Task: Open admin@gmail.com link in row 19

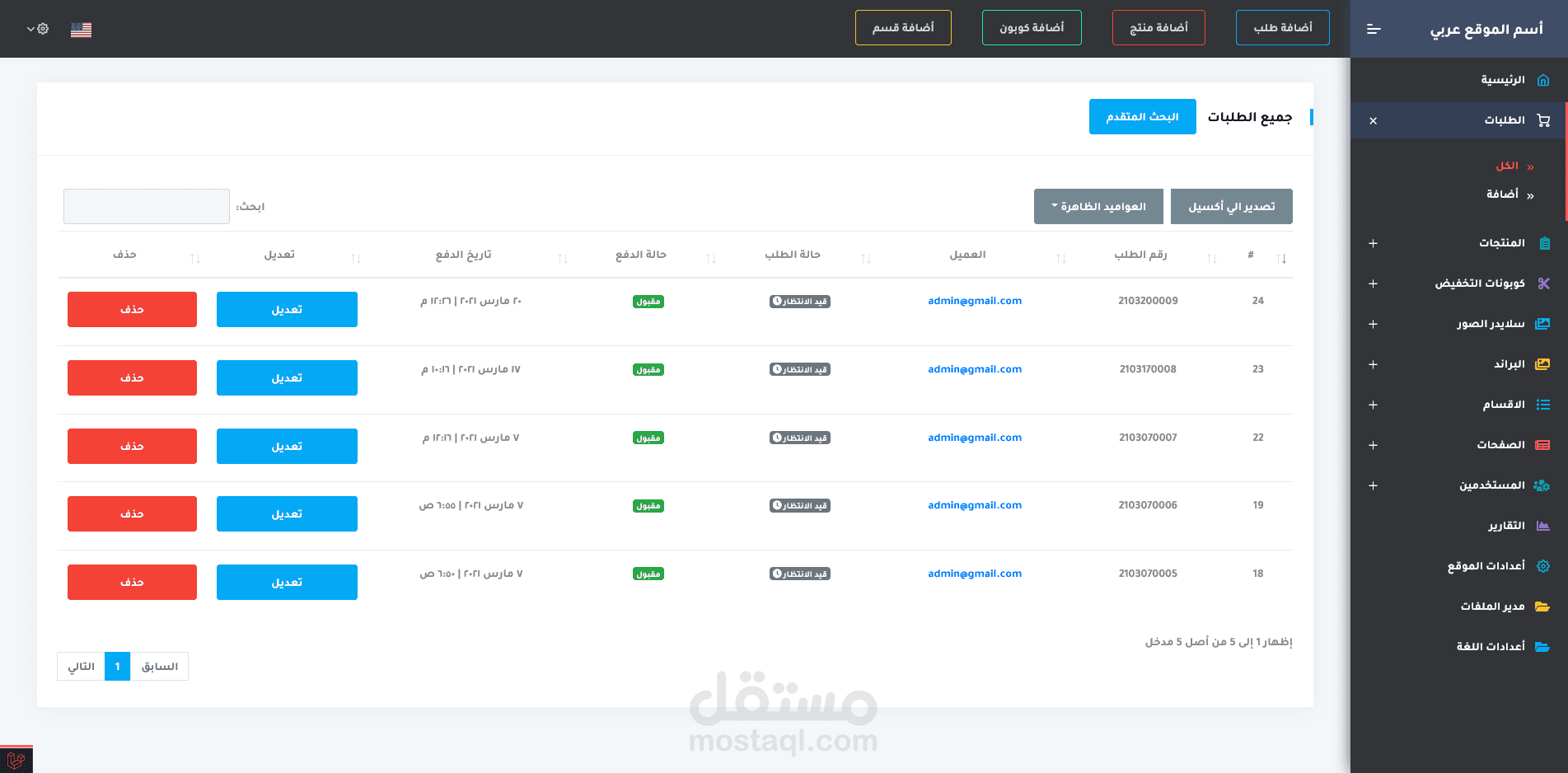Action: click(975, 505)
